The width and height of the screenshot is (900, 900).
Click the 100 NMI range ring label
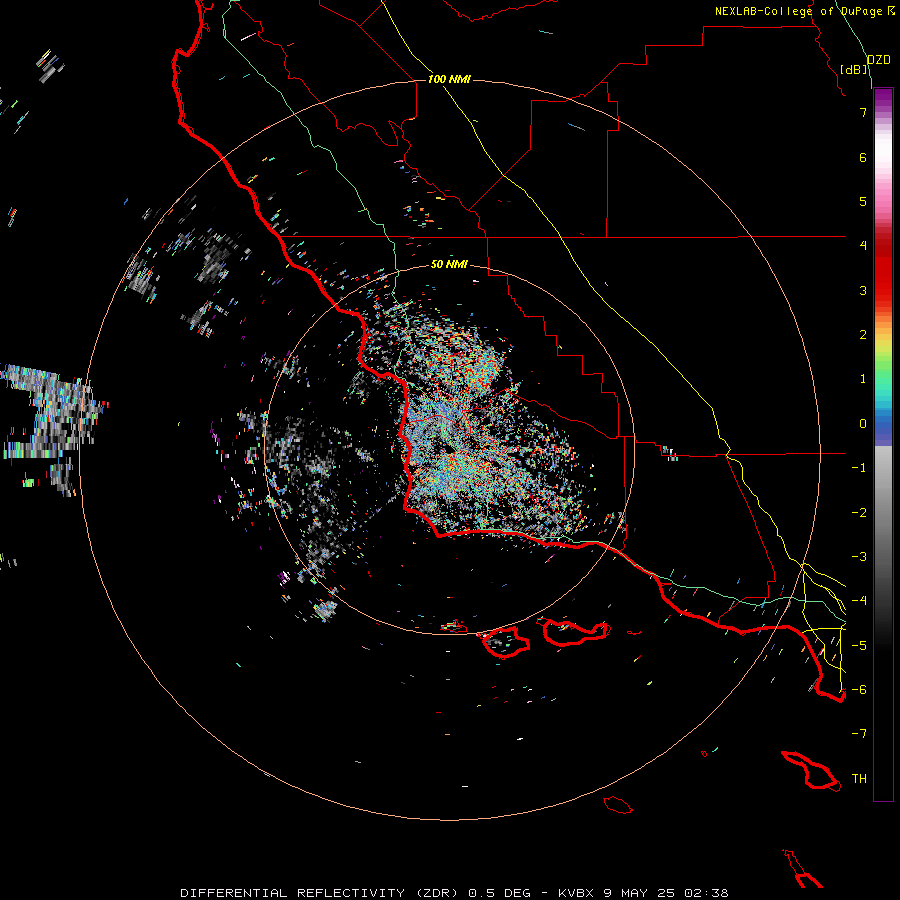(x=449, y=79)
